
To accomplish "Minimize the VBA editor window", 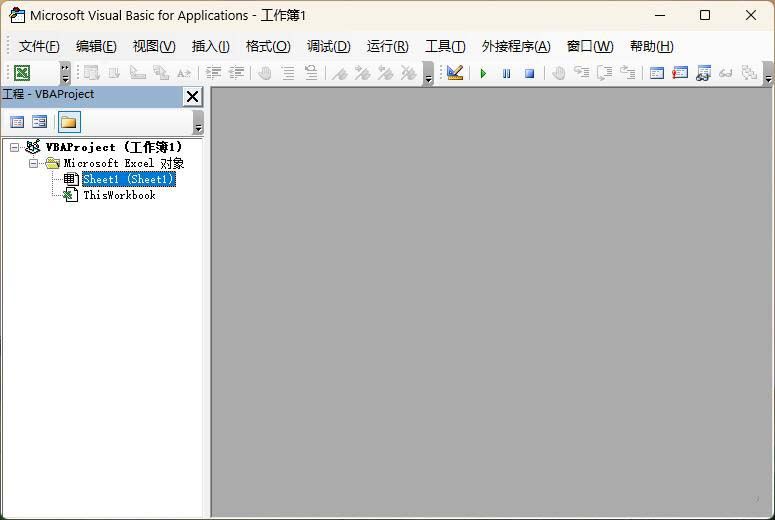I will (660, 15).
